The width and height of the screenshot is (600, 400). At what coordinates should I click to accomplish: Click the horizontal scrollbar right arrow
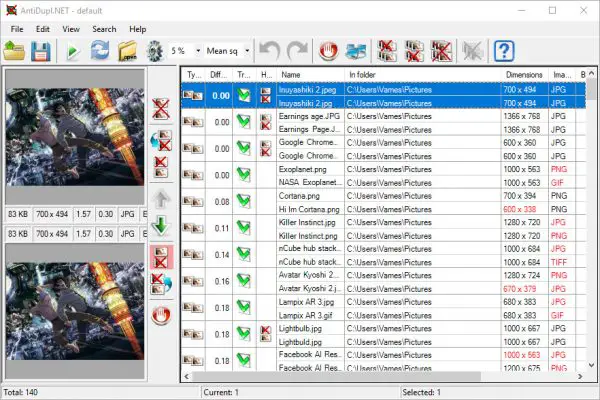pos(580,376)
